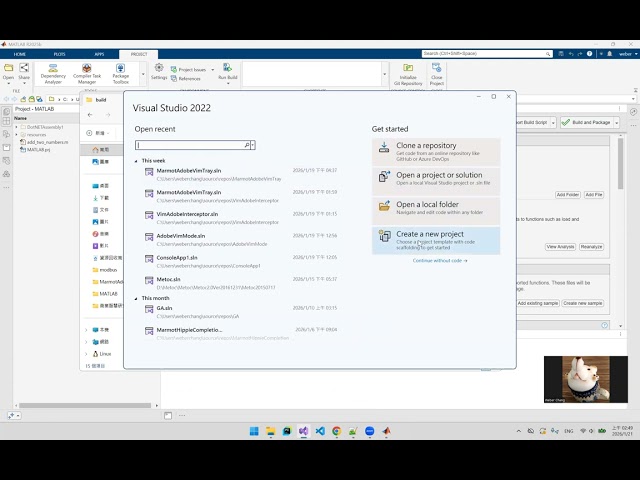Expand DotNETAssembly1 folder in project tree

pos(16,127)
